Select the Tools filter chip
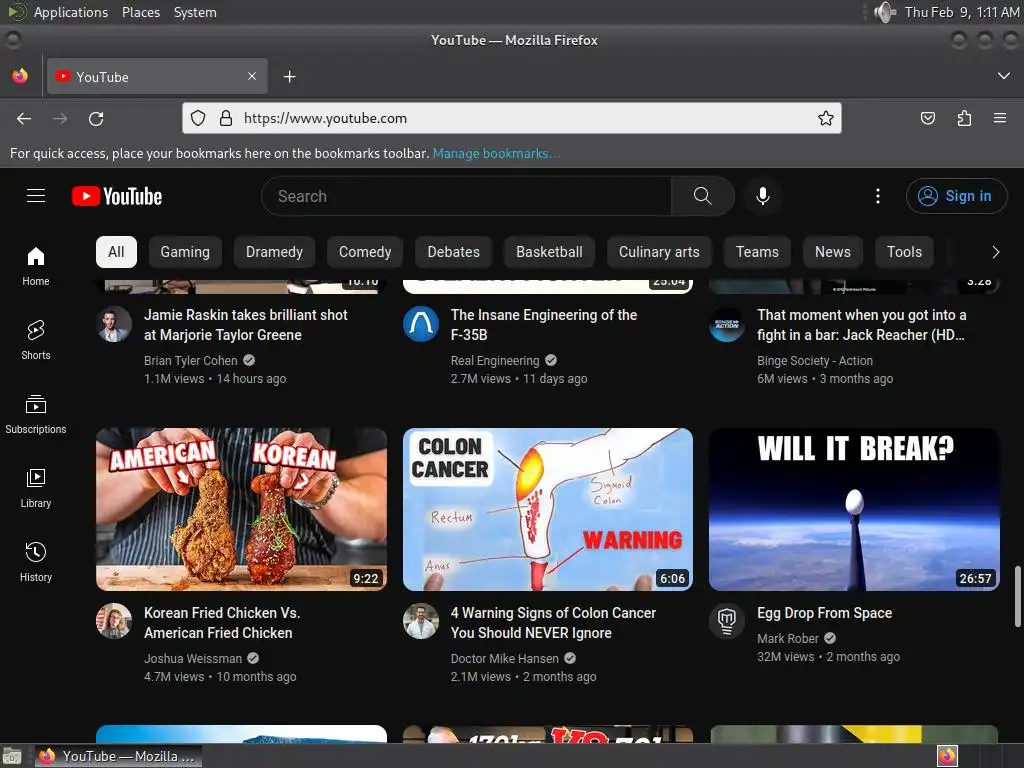The image size is (1024, 768). [x=904, y=252]
